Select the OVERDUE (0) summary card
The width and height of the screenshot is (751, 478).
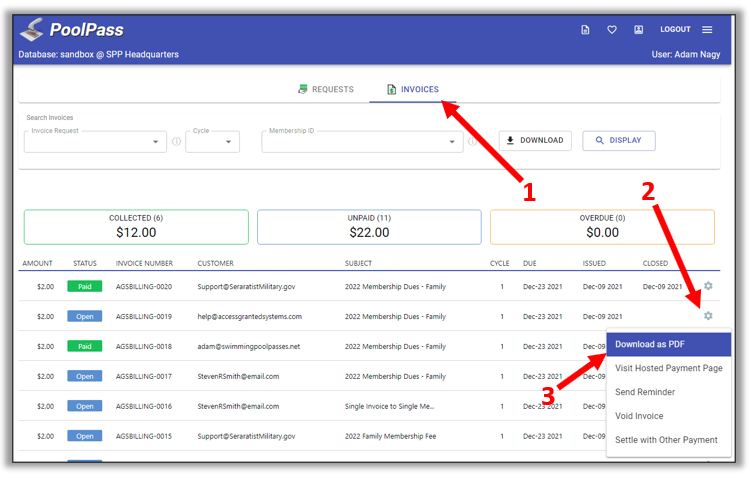(x=602, y=227)
